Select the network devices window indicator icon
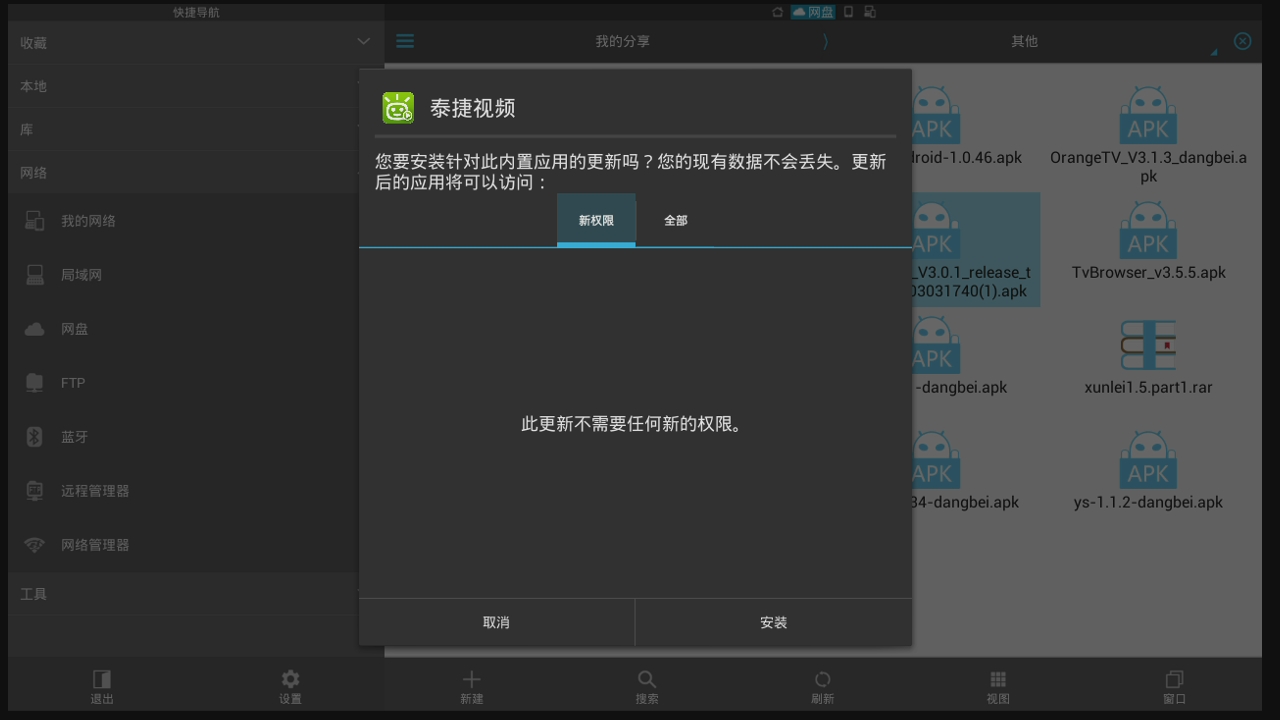Screen dimensions: 1280x720 click(x=870, y=12)
